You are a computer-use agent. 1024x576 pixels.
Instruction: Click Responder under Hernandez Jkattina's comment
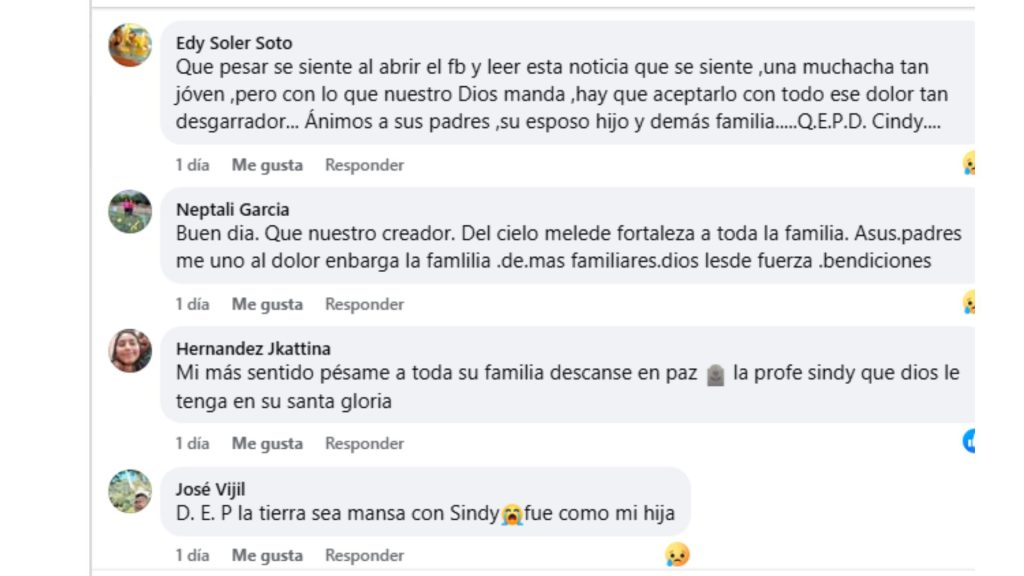pyautogui.click(x=364, y=442)
